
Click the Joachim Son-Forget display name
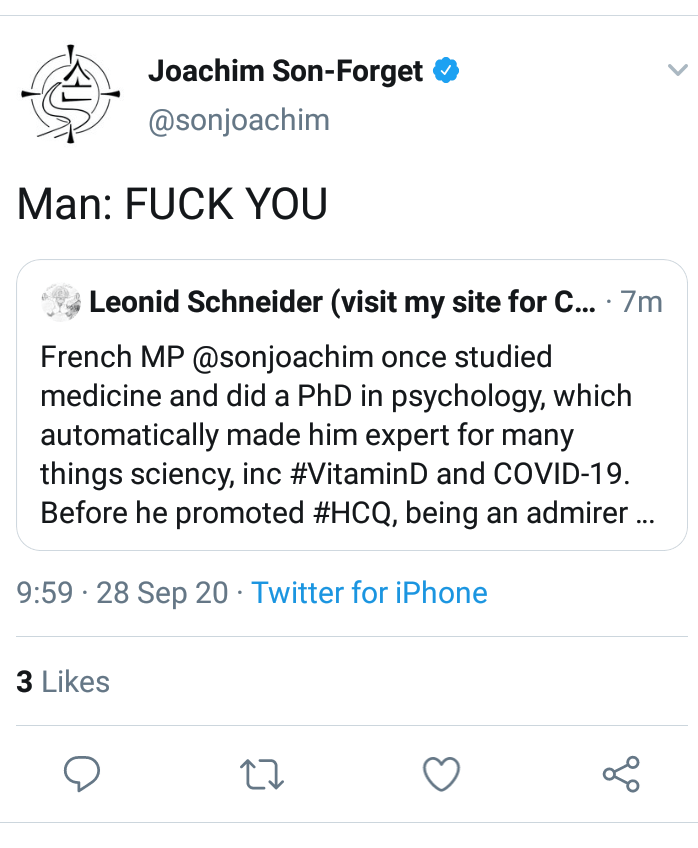point(285,72)
